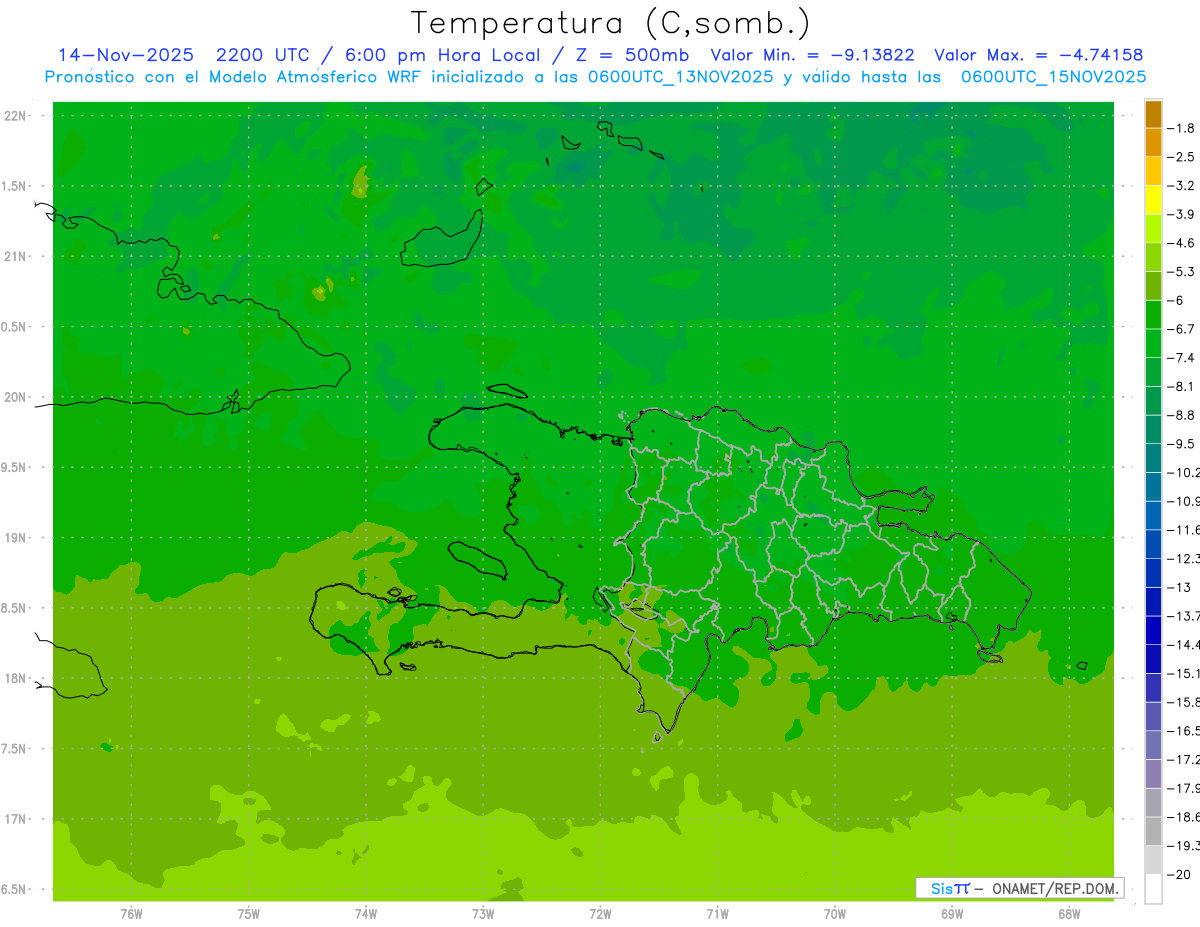Click the '20N' latitude label
Screen dimensions: 1200x927
click(x=16, y=397)
